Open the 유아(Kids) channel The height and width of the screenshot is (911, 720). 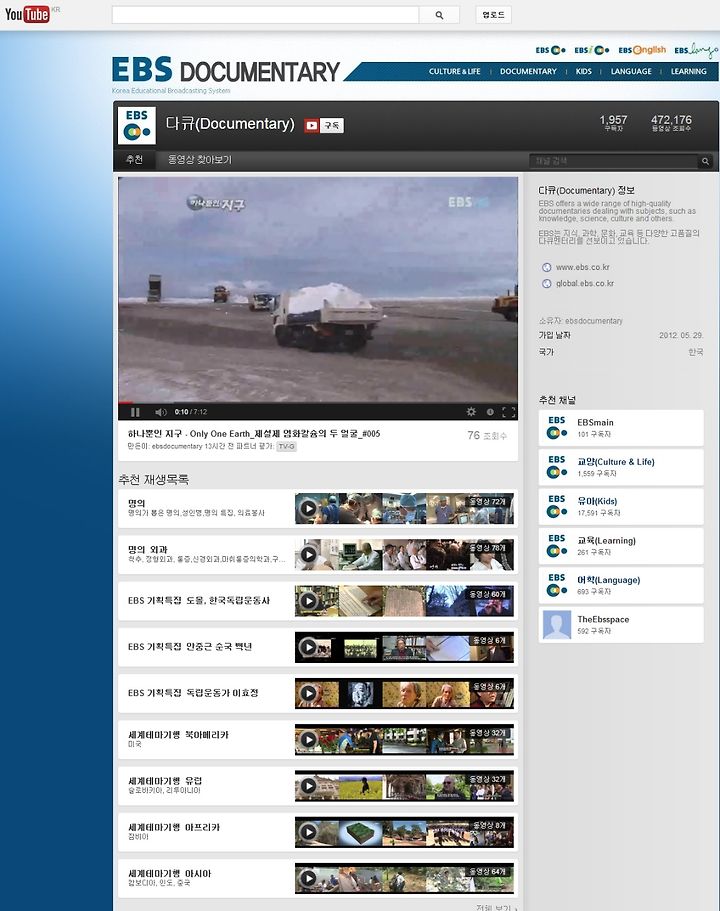(621, 507)
